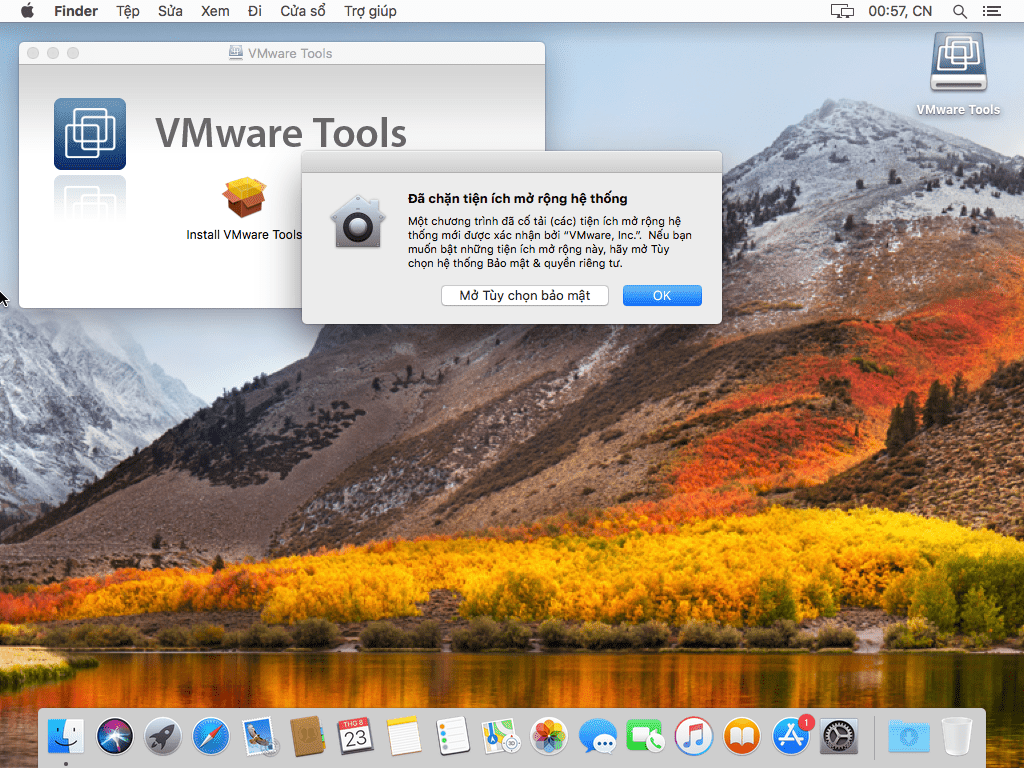
Task: Open the Đi menu
Action: 255,11
